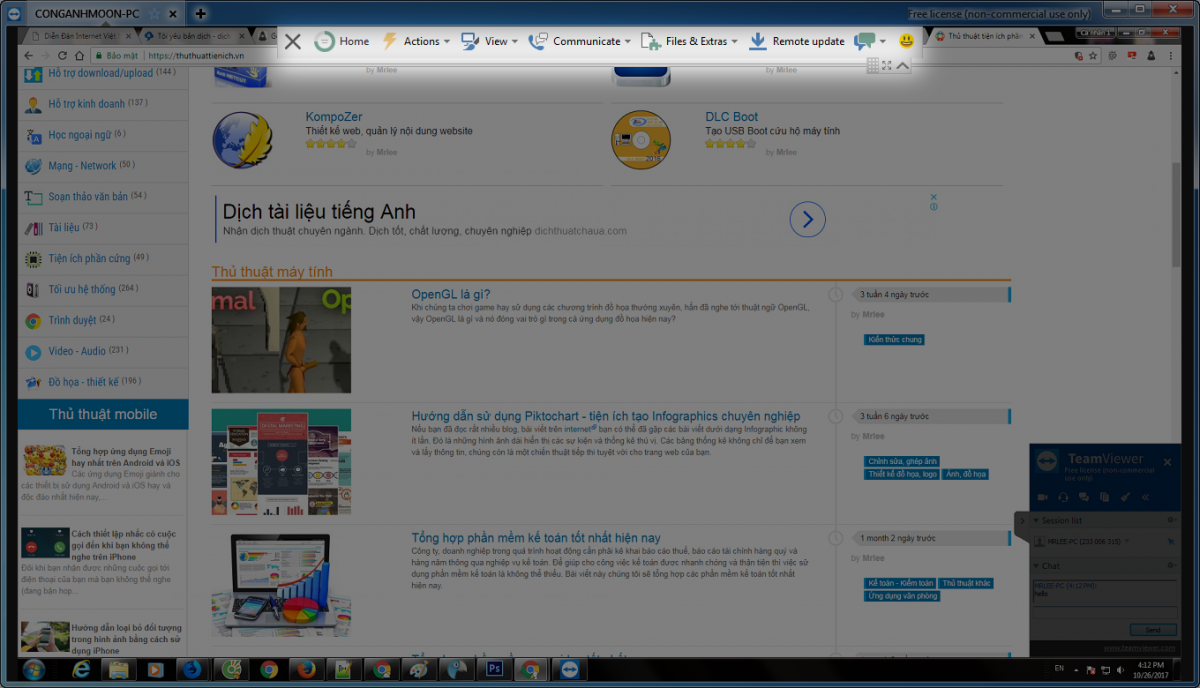
Task: Collapse the toolbar with the up chevron
Action: (902, 66)
